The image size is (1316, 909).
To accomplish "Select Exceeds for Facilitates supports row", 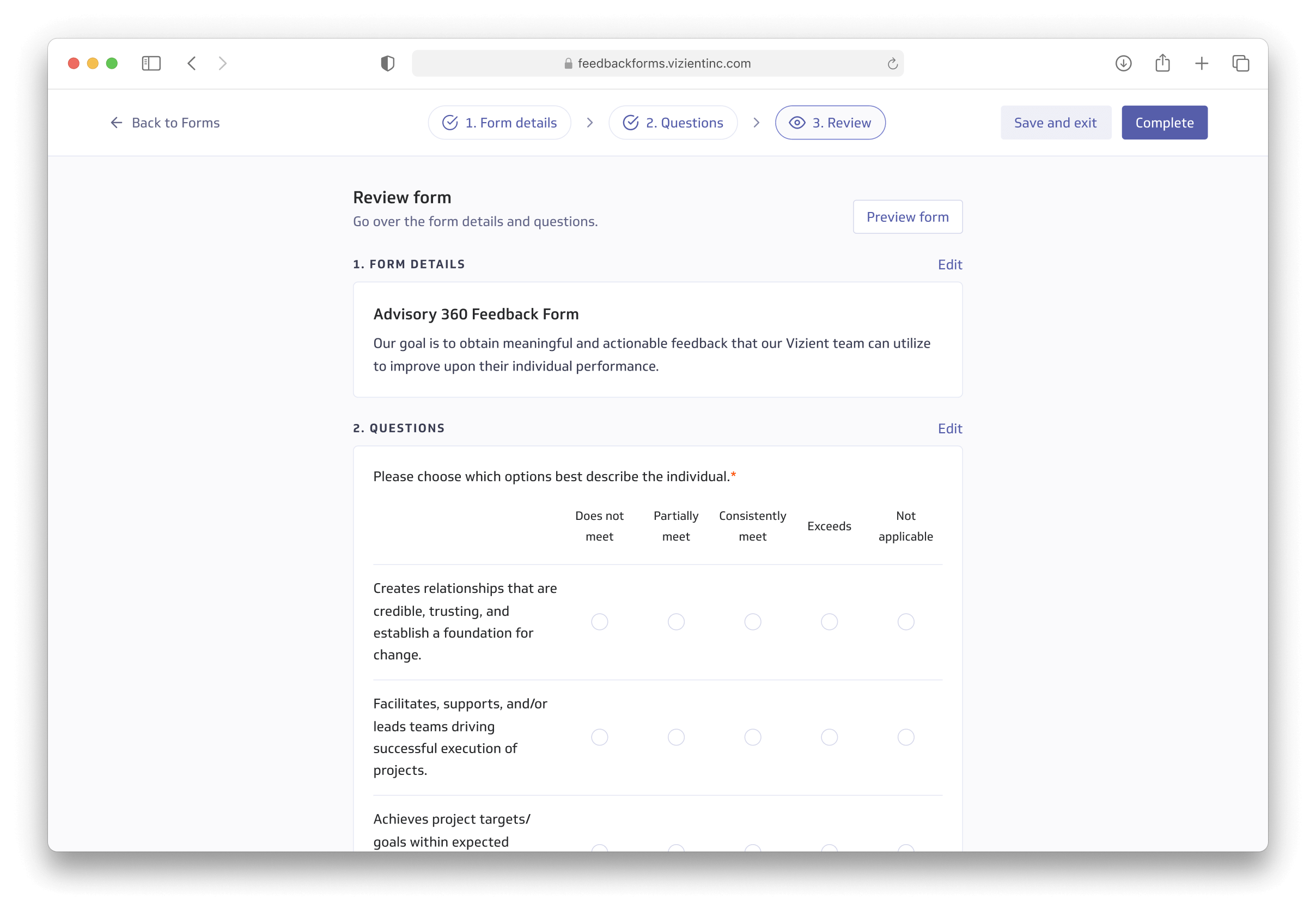I will click(x=830, y=737).
